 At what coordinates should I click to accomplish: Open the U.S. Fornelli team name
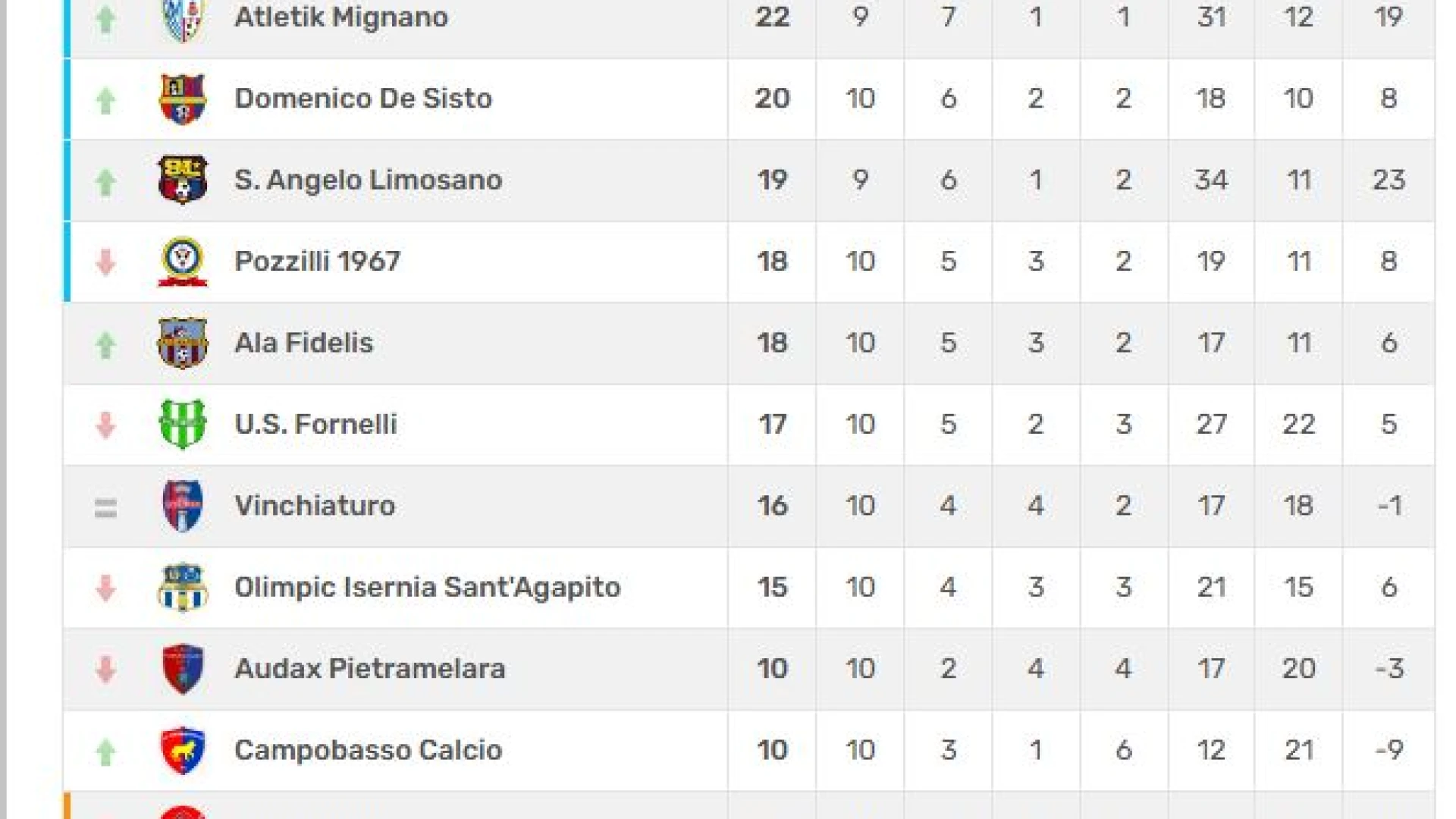pyautogui.click(x=315, y=425)
